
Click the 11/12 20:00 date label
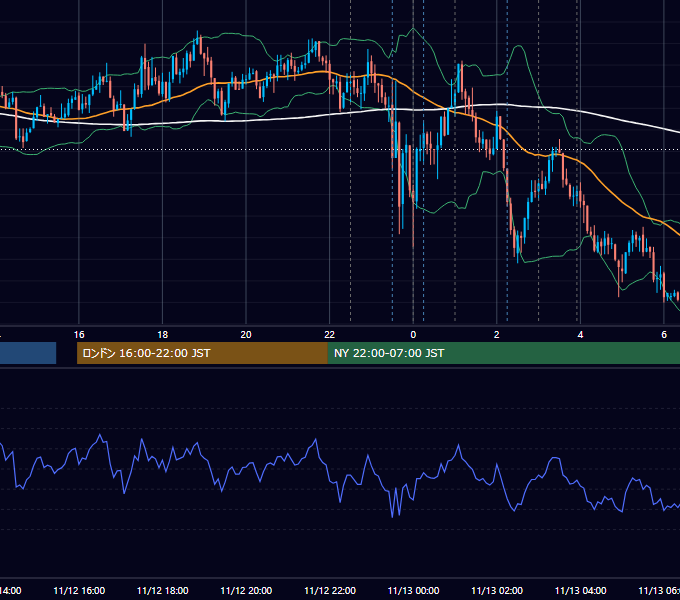click(246, 590)
